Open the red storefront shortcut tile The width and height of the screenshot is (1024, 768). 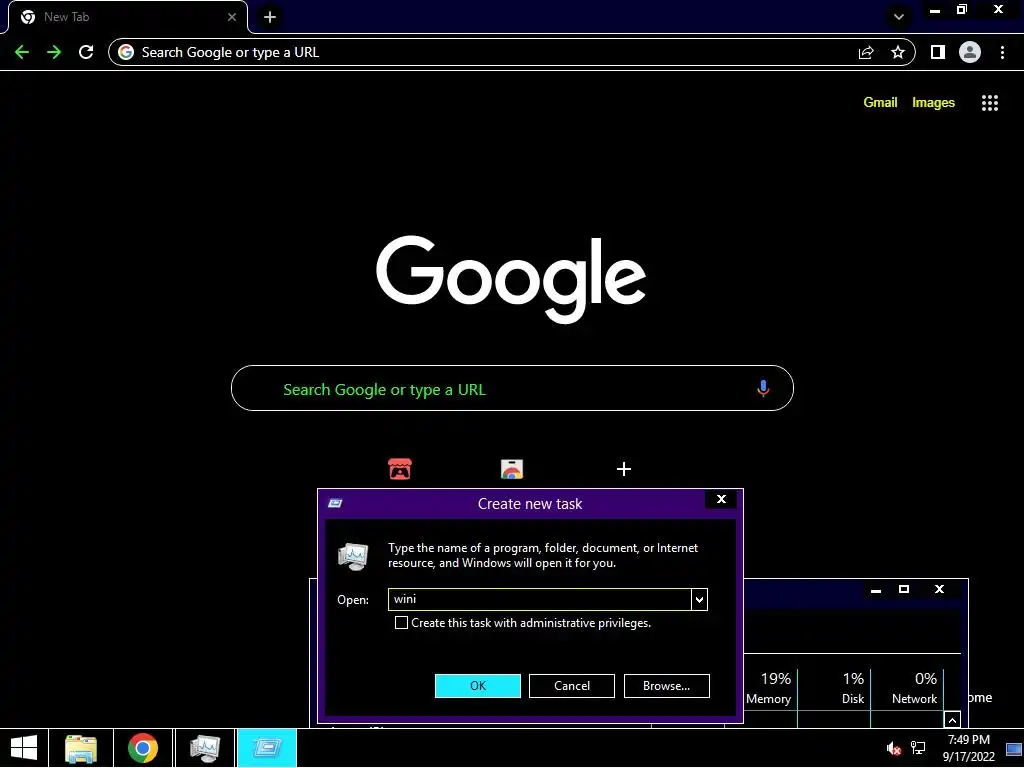click(x=400, y=469)
